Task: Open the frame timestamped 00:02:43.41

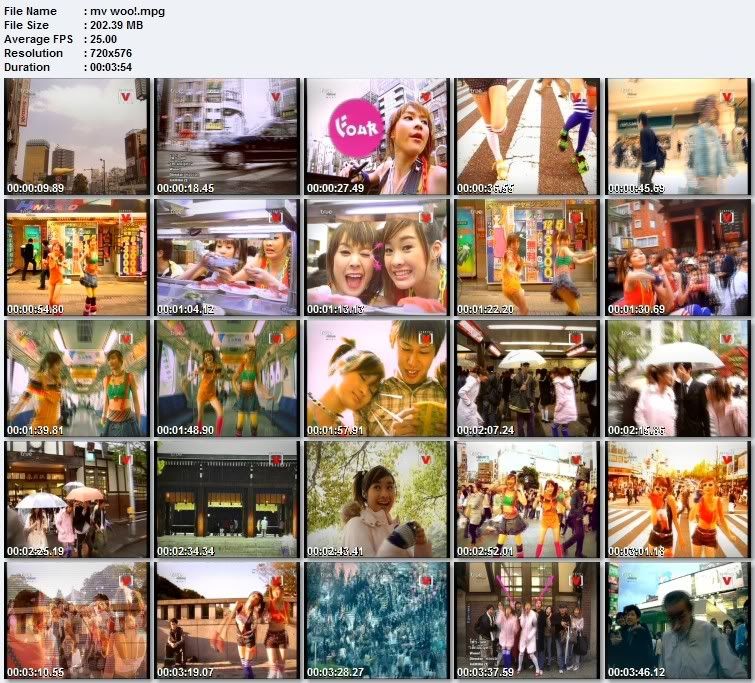Action: 377,499
